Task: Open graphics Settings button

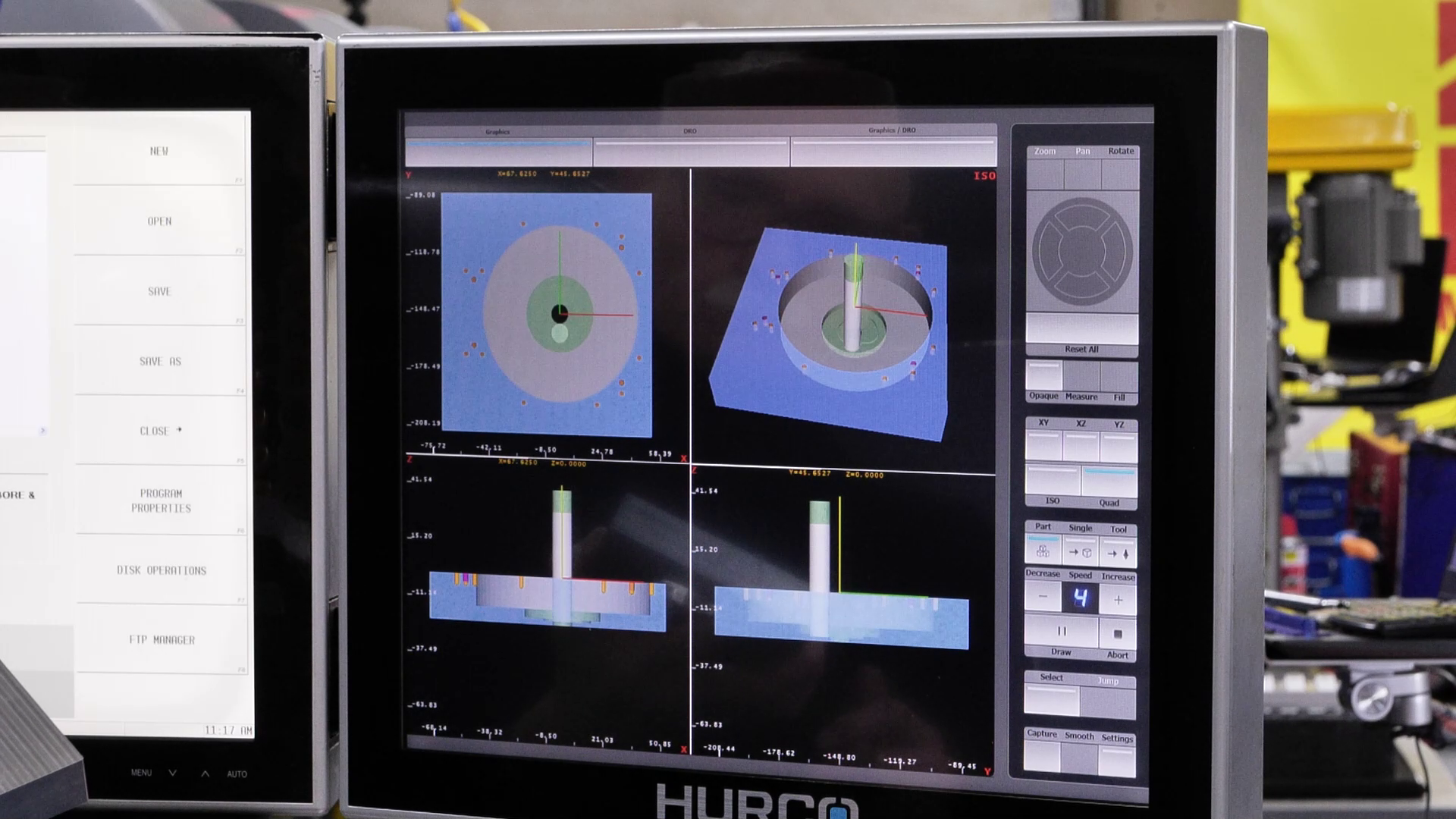Action: (1117, 761)
